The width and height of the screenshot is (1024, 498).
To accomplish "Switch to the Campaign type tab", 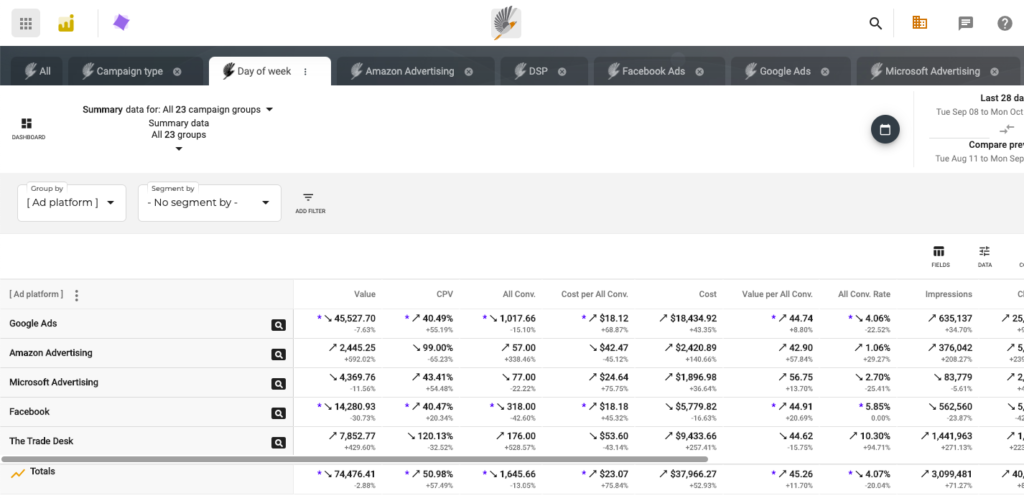I will click(128, 71).
